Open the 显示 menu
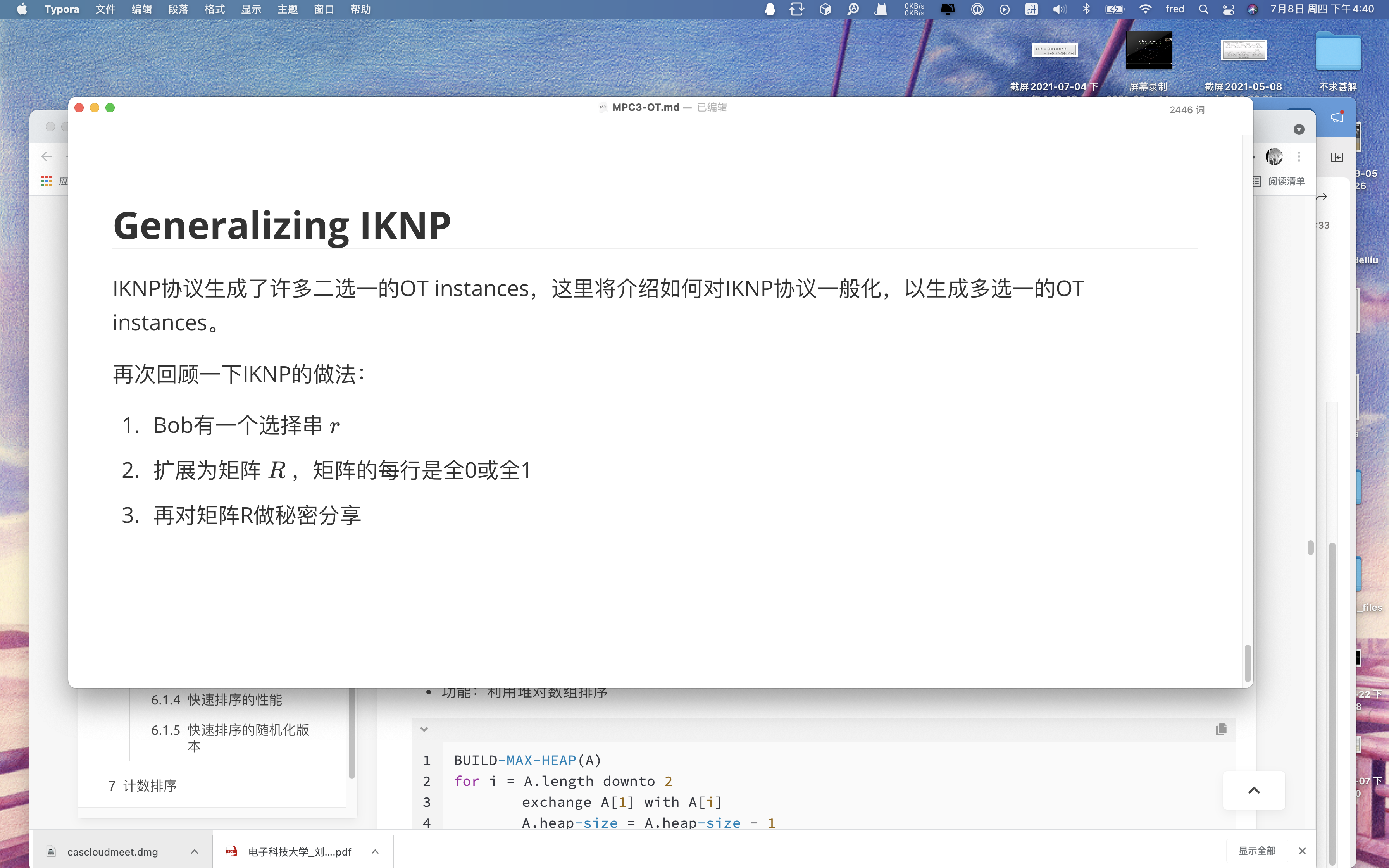The height and width of the screenshot is (868, 1389). click(x=252, y=9)
